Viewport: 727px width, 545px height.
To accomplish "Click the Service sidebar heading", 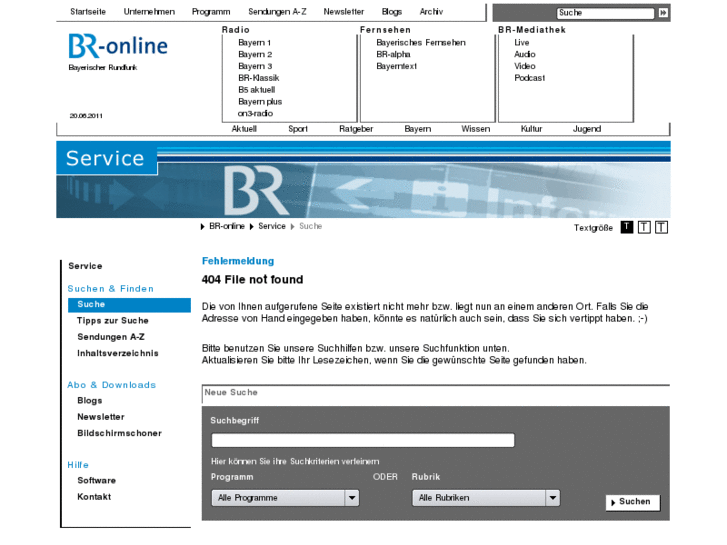I will pyautogui.click(x=85, y=266).
